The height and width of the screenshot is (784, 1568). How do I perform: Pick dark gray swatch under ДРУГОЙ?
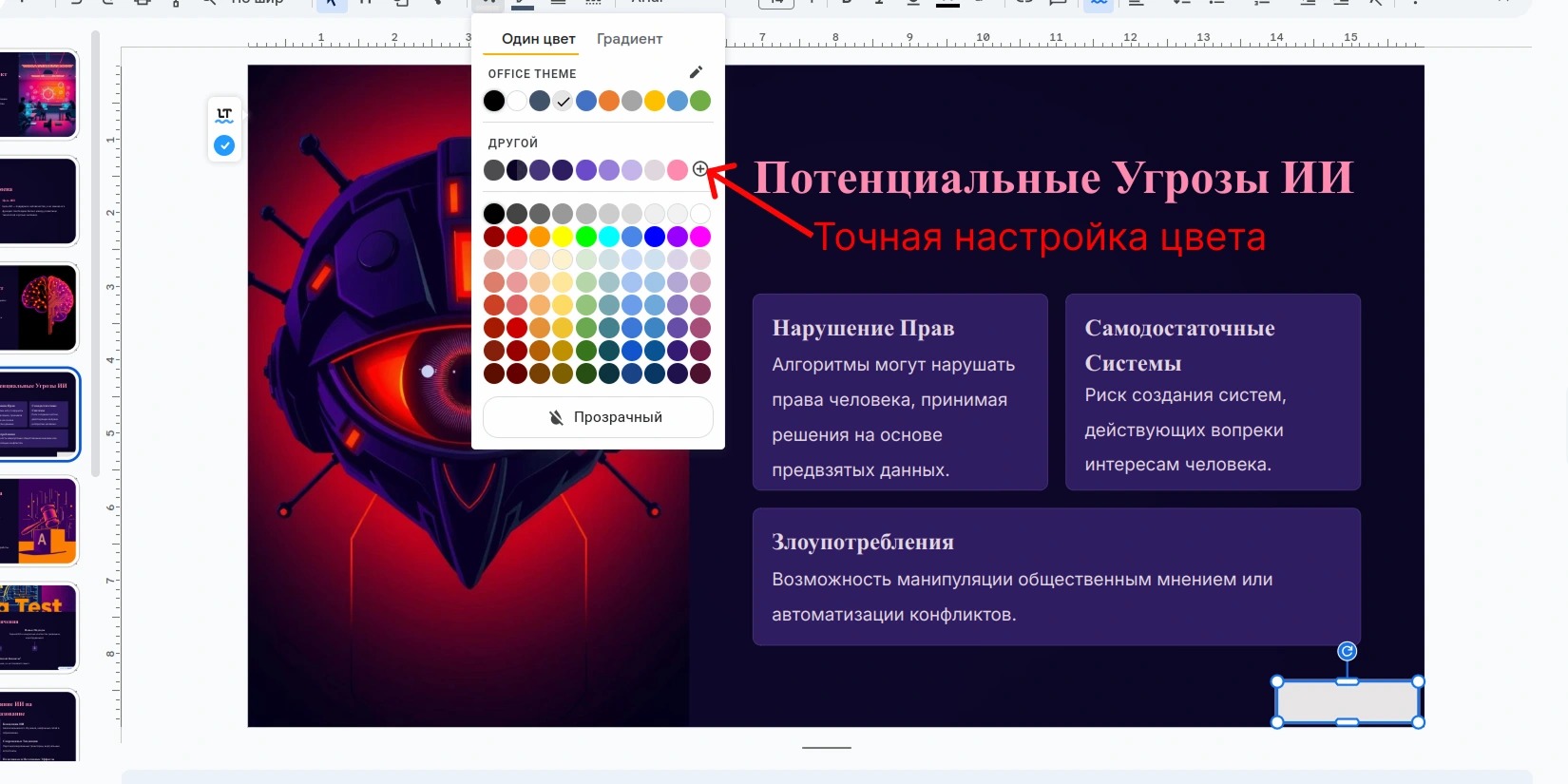[x=494, y=170]
